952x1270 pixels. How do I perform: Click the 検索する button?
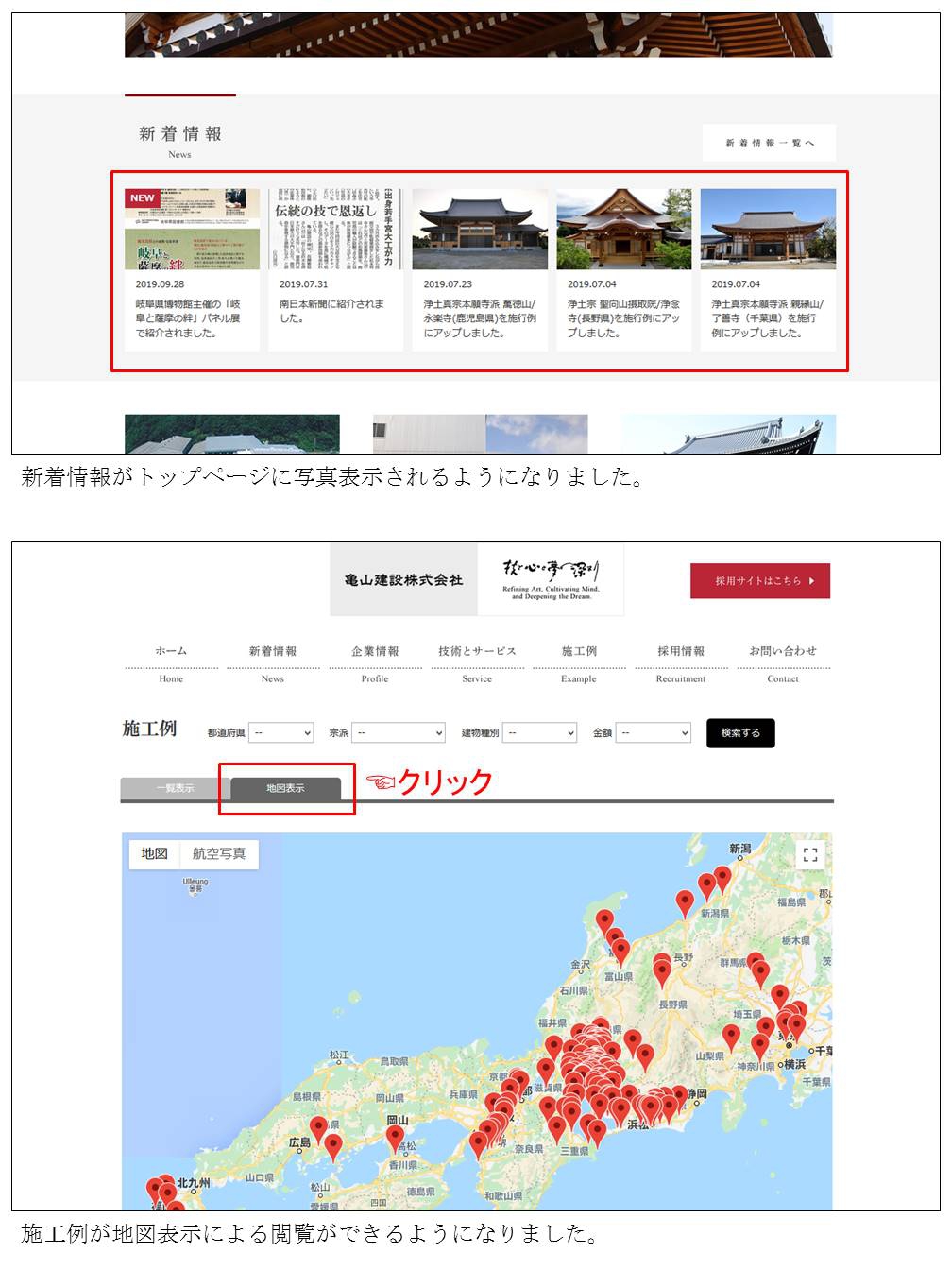pyautogui.click(x=740, y=732)
